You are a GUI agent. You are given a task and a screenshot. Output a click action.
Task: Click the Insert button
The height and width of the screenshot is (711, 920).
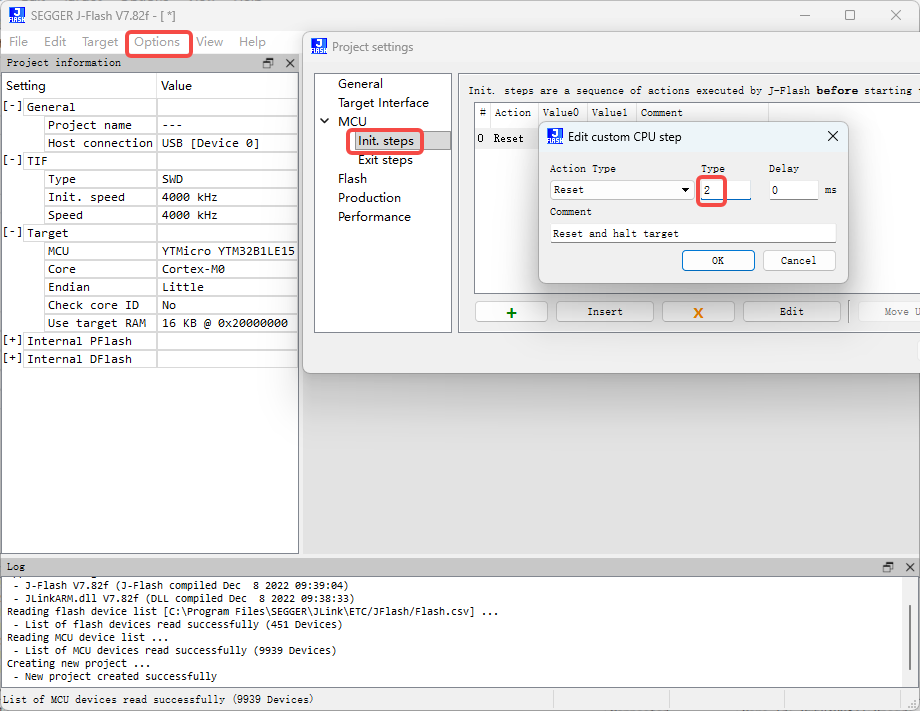click(605, 312)
